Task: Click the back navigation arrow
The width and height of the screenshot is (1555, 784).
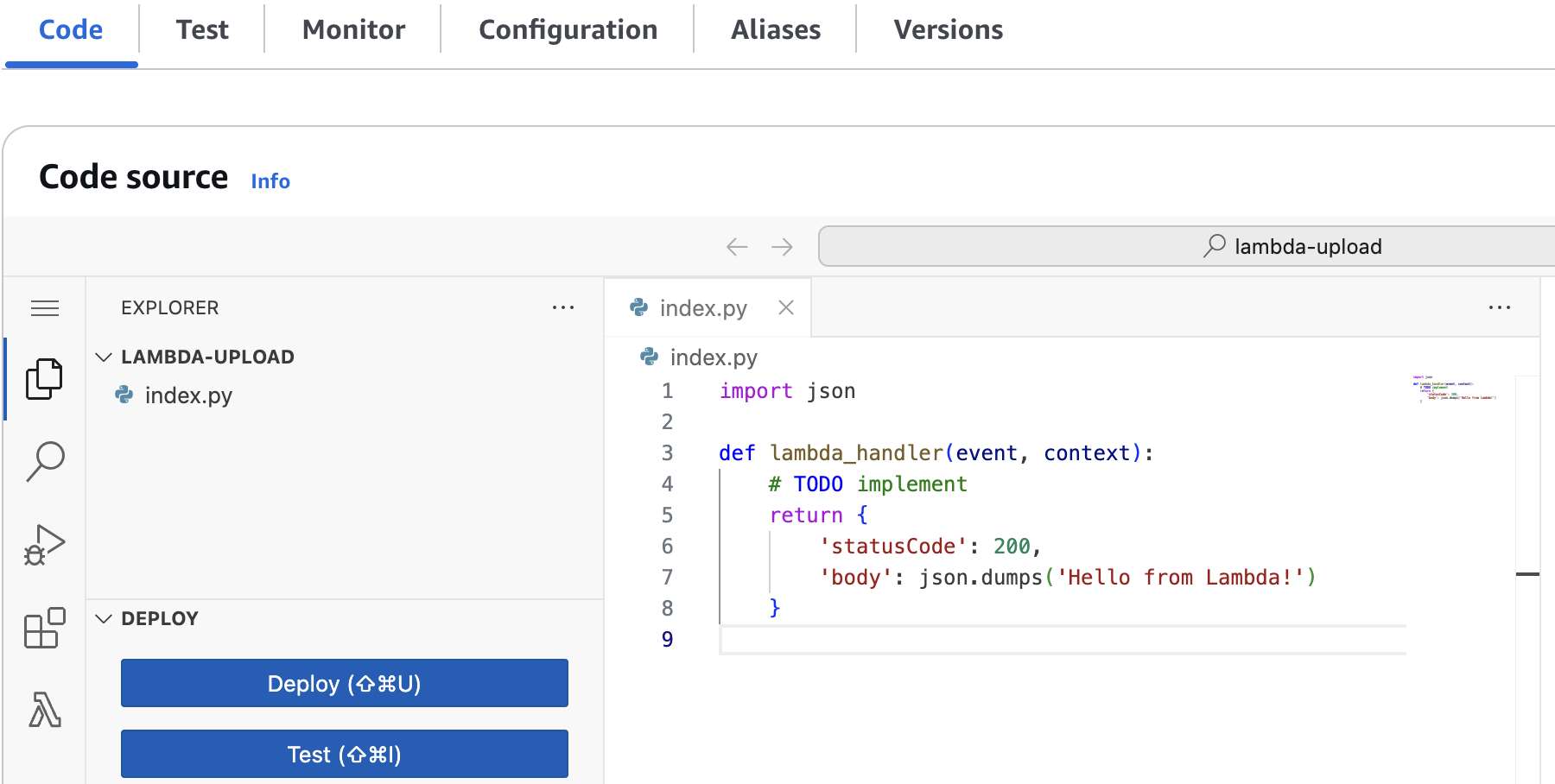Action: tap(737, 247)
